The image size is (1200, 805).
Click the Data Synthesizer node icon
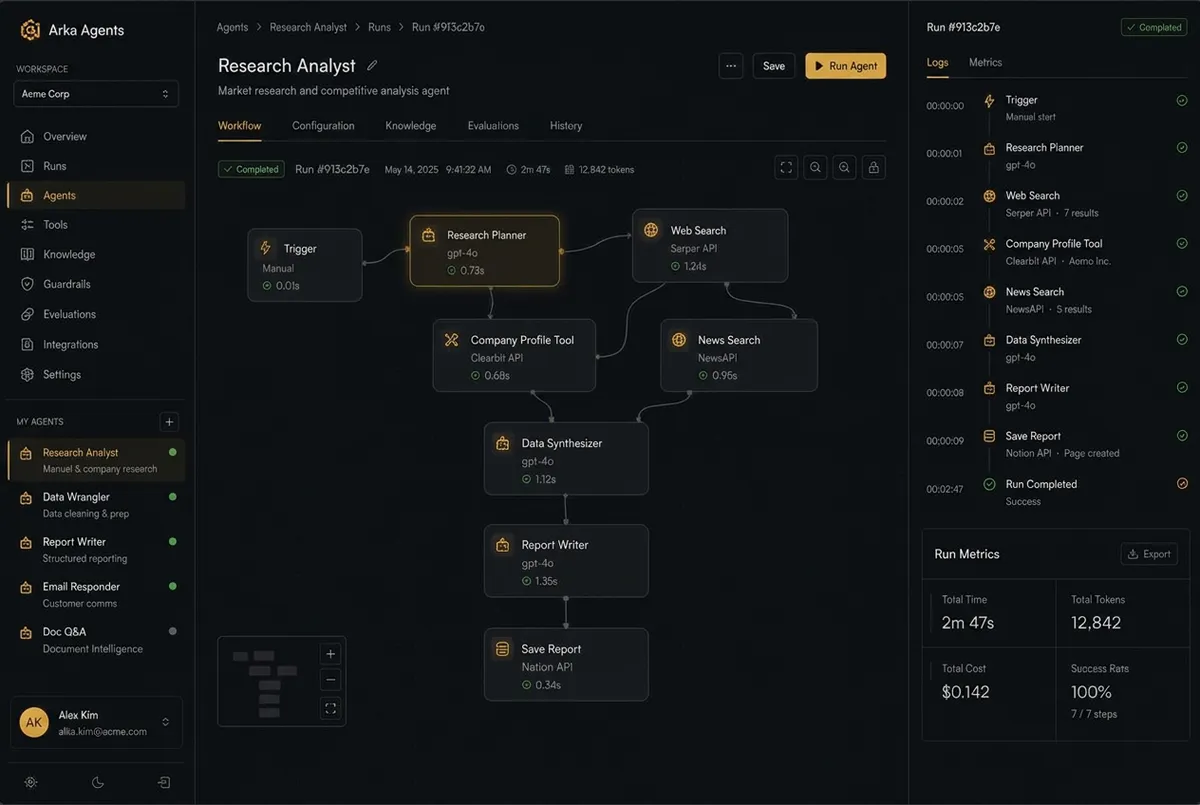click(x=503, y=443)
